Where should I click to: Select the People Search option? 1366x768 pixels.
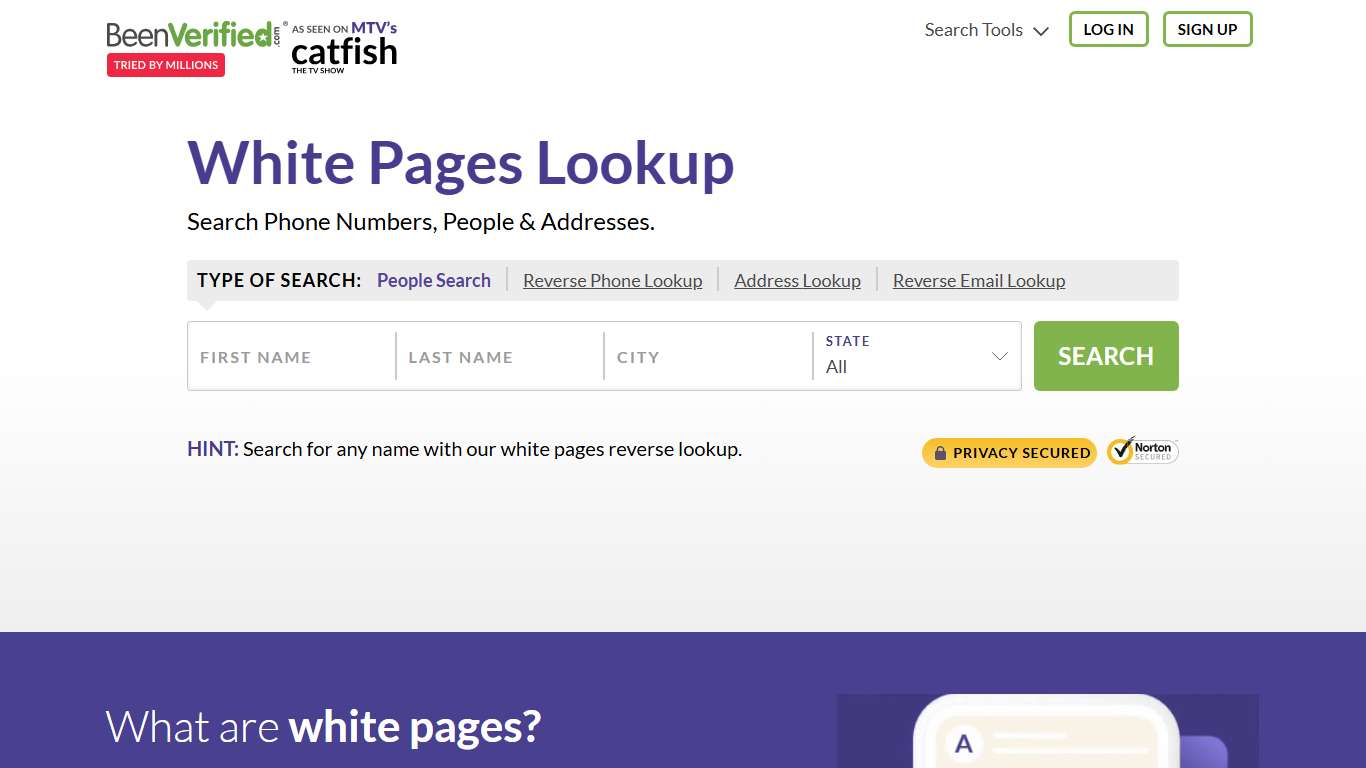(433, 280)
